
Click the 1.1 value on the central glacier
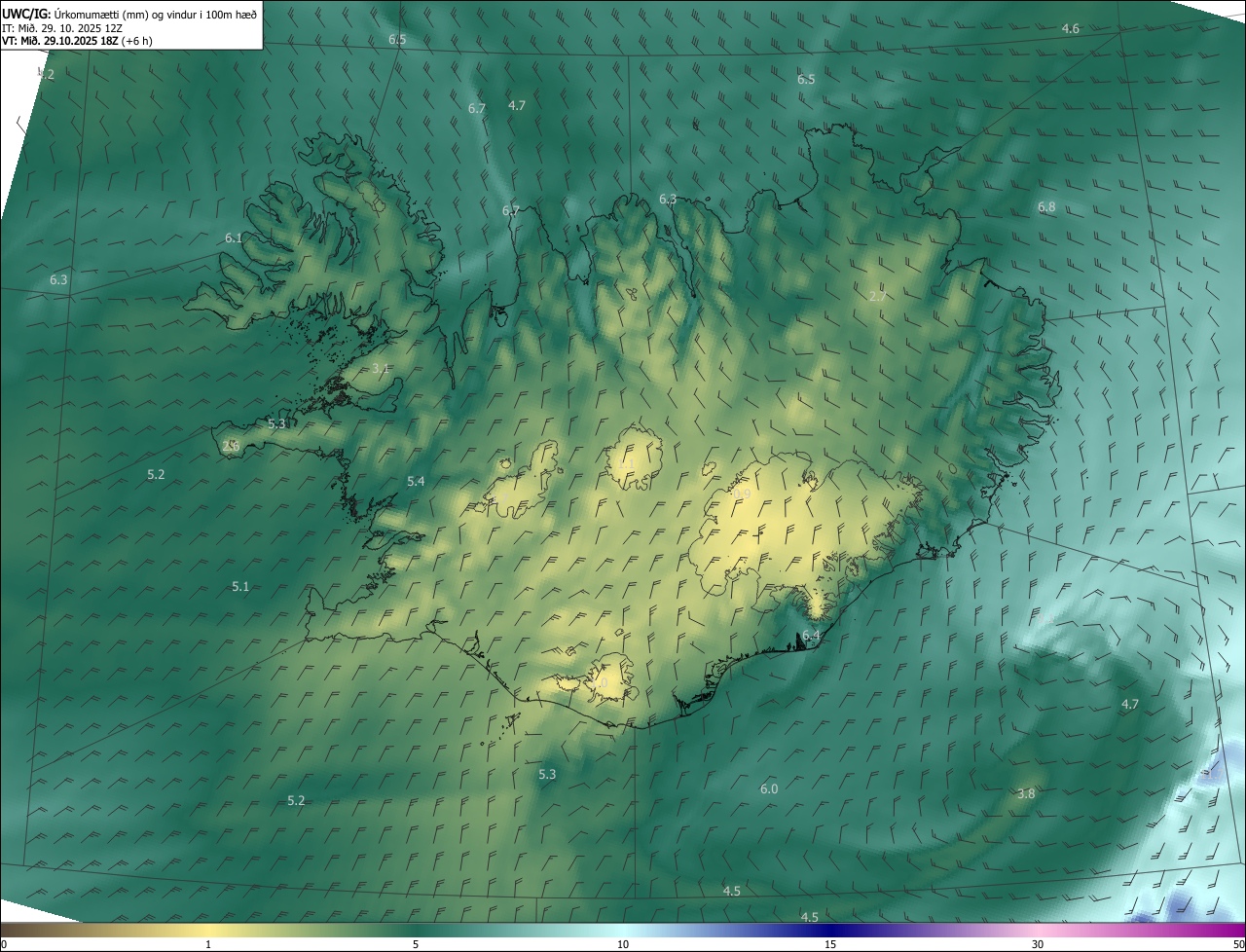627,463
